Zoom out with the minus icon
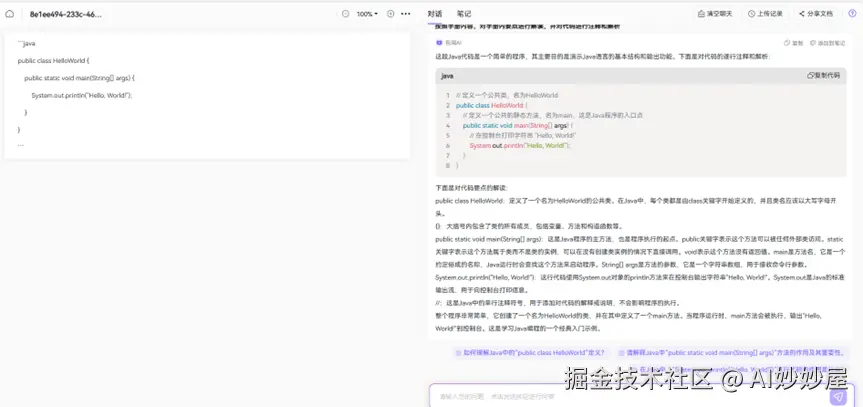The width and height of the screenshot is (863, 407). tap(346, 14)
